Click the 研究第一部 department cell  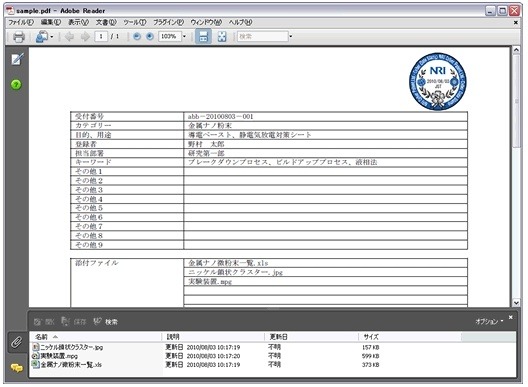(325, 153)
